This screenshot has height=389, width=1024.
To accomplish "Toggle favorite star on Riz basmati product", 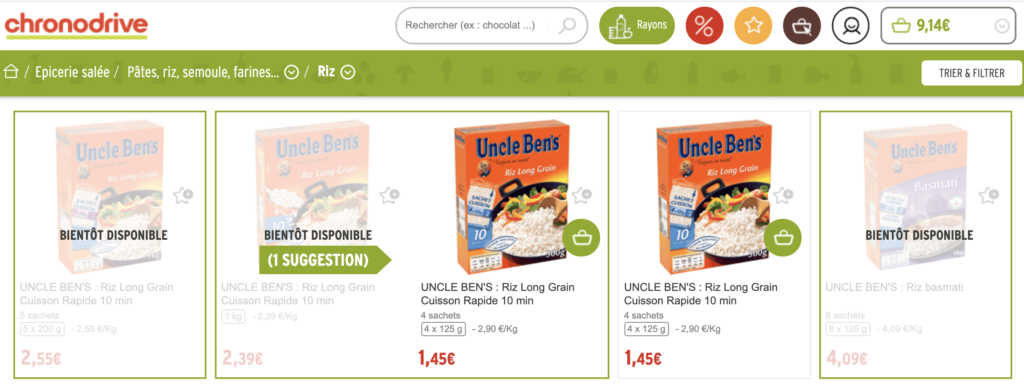I will [x=989, y=194].
